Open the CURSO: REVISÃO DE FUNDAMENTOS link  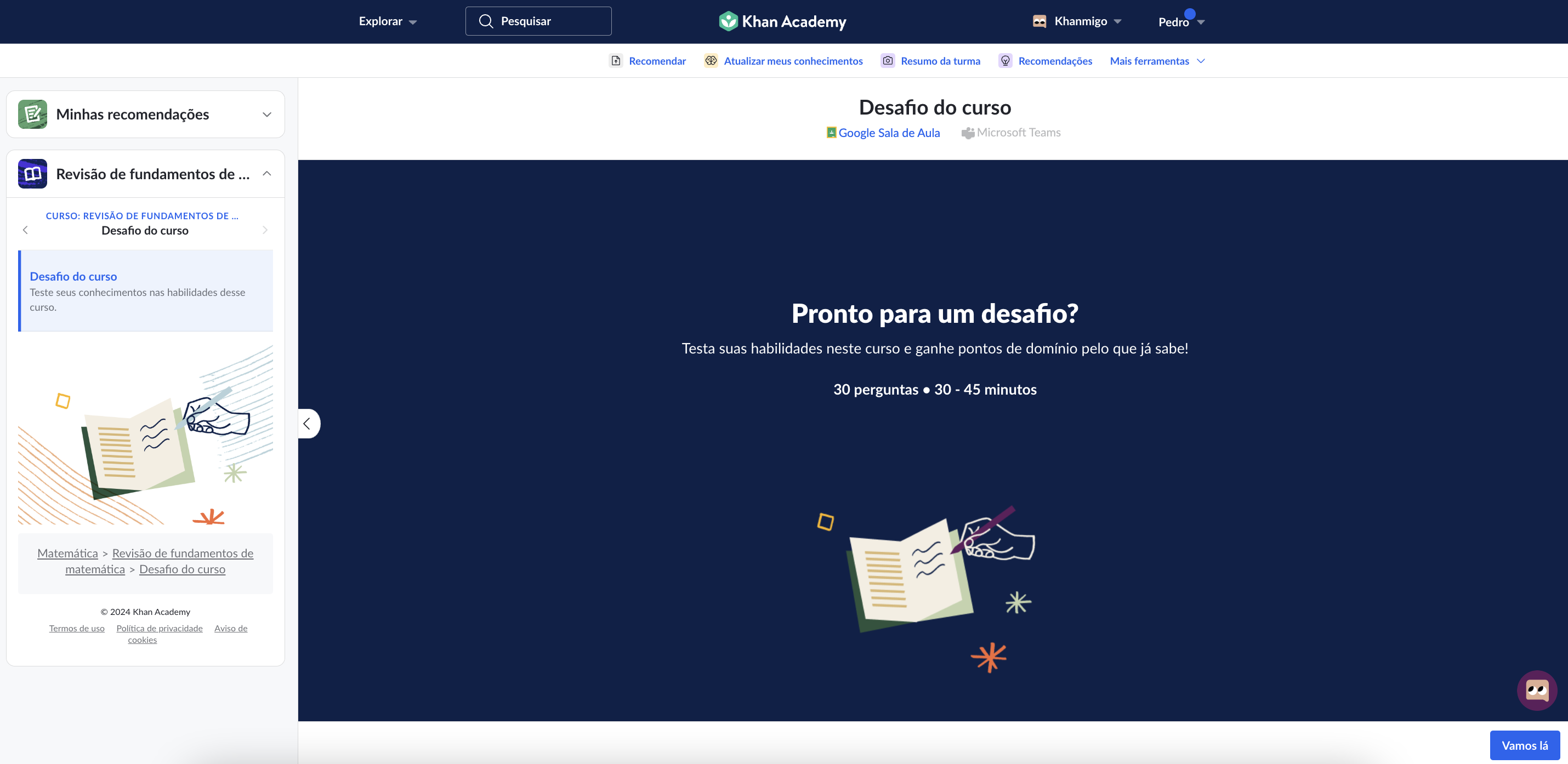click(143, 216)
